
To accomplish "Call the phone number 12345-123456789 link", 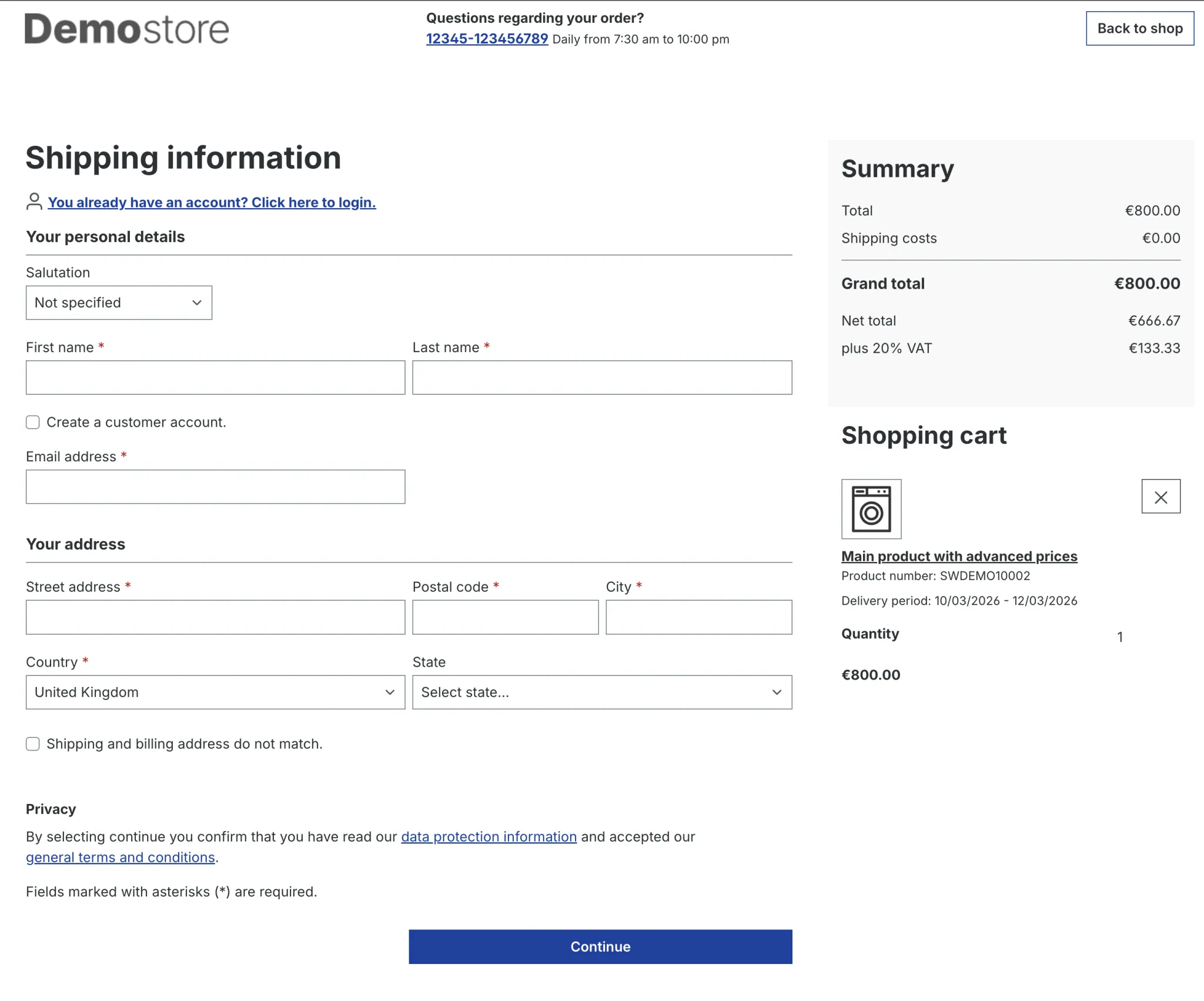I will [487, 39].
